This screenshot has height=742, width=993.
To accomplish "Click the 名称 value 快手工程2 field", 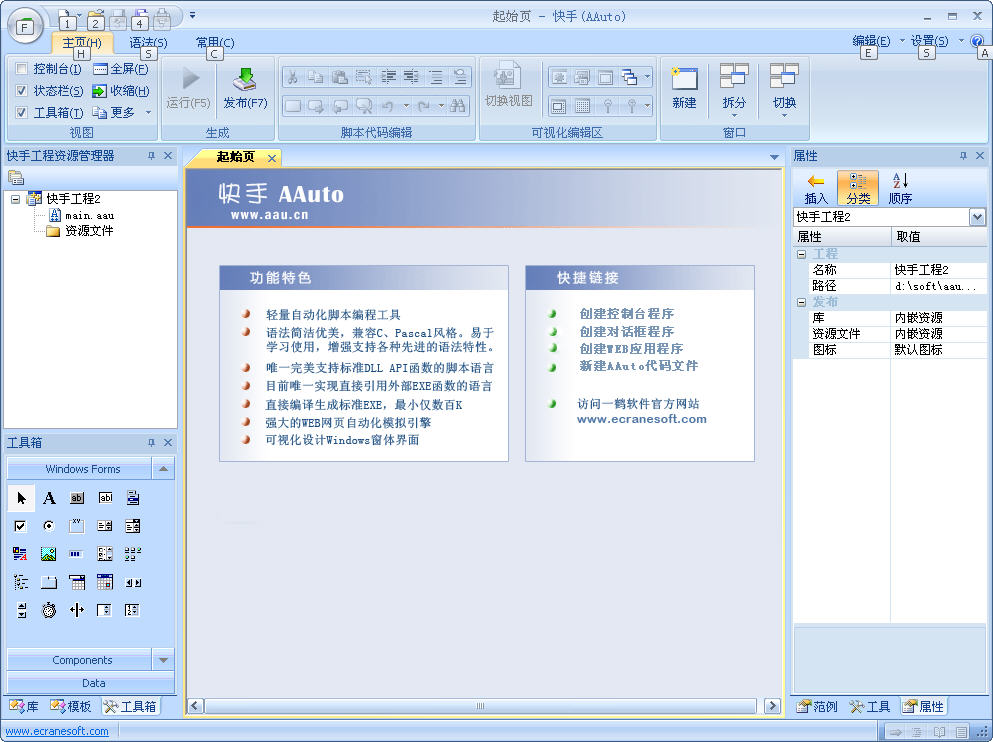I will click(x=939, y=270).
